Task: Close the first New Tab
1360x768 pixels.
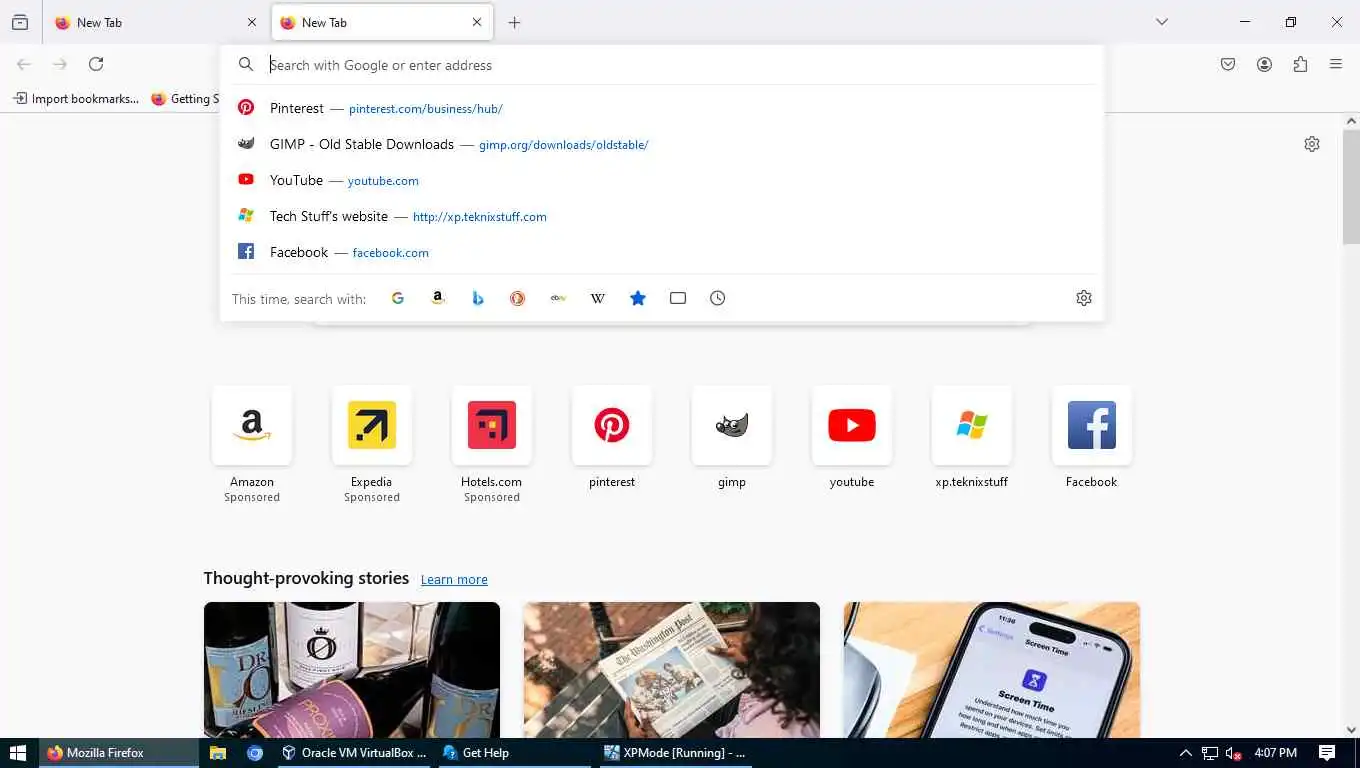Action: coord(252,22)
